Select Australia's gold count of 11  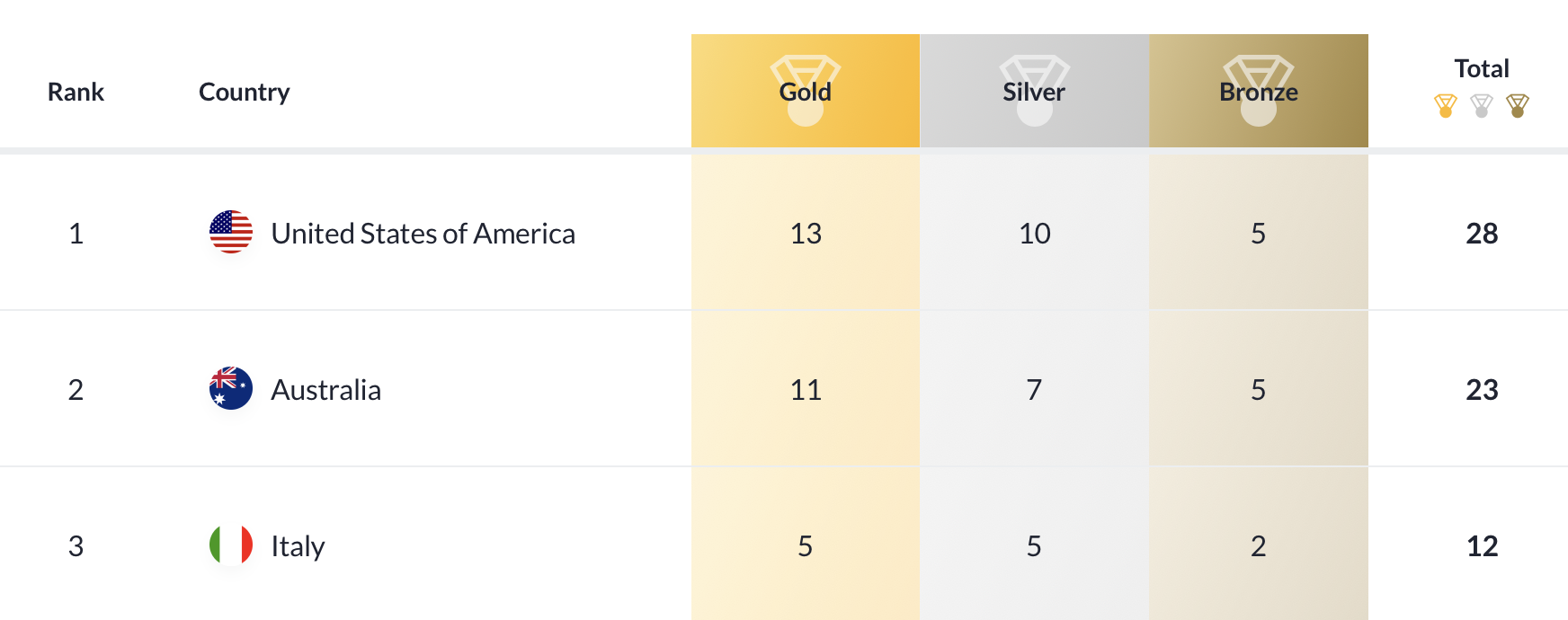pyautogui.click(x=806, y=390)
